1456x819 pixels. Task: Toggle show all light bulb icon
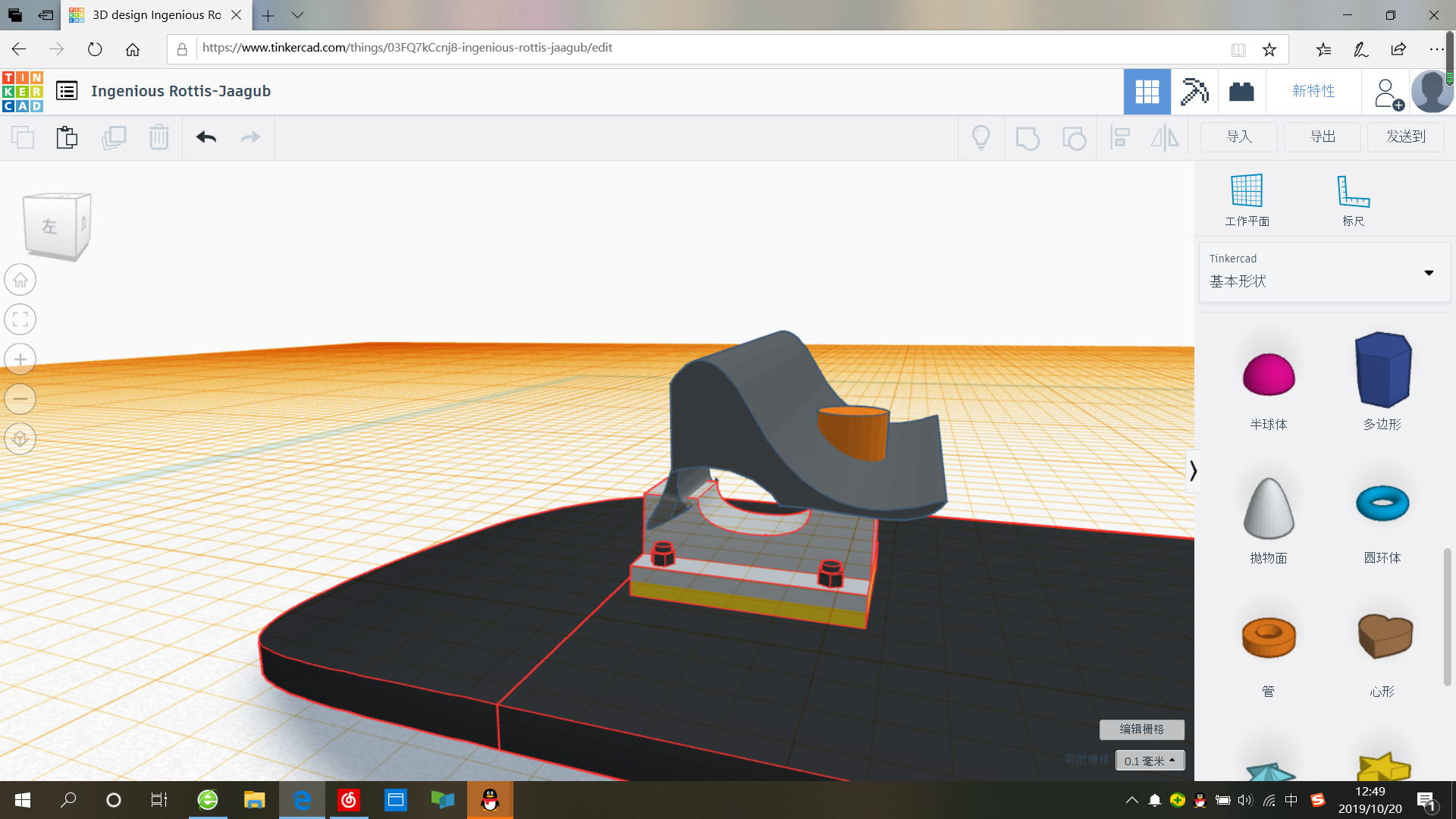pos(981,137)
